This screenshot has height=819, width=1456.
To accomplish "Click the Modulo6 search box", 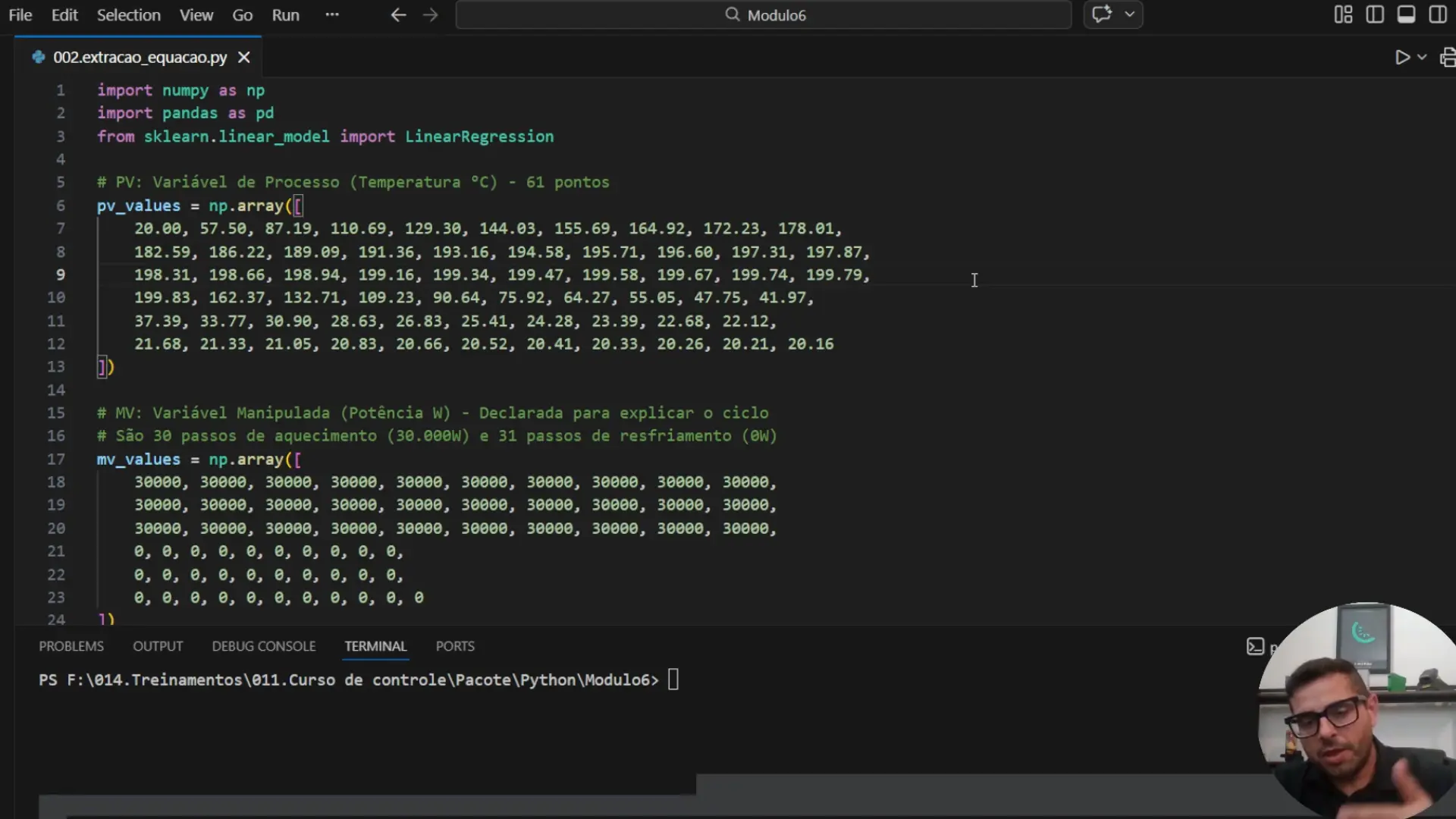I will 764,15.
